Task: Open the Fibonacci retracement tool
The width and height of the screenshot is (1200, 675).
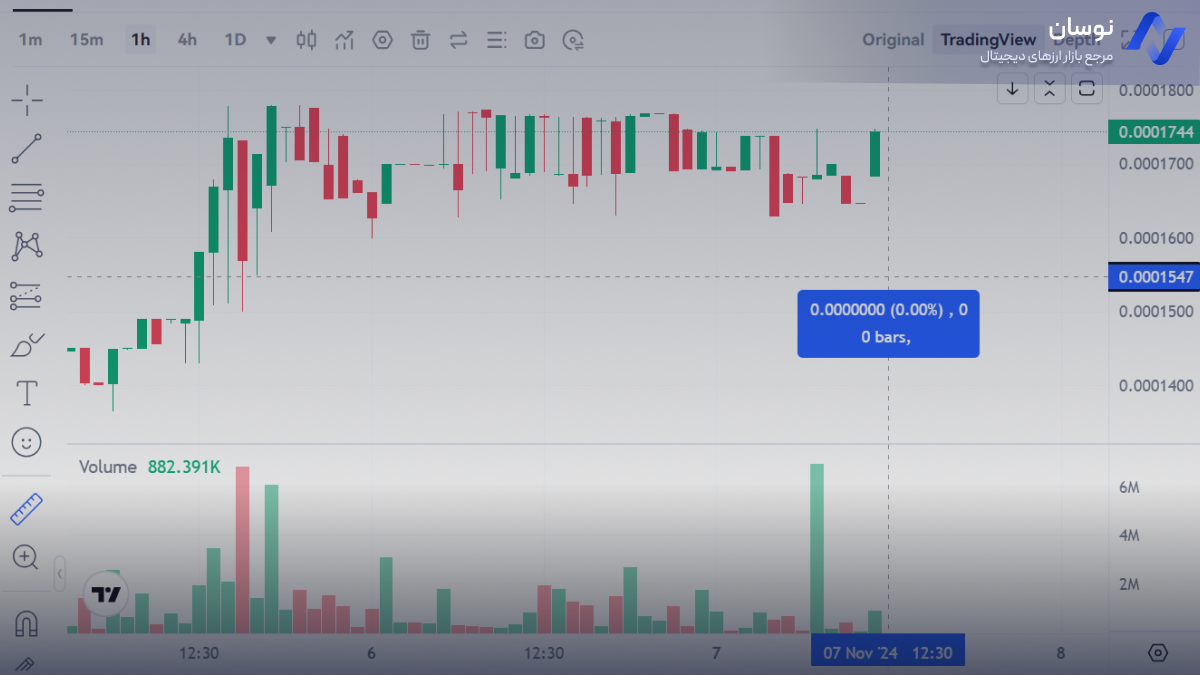Action: (x=27, y=198)
